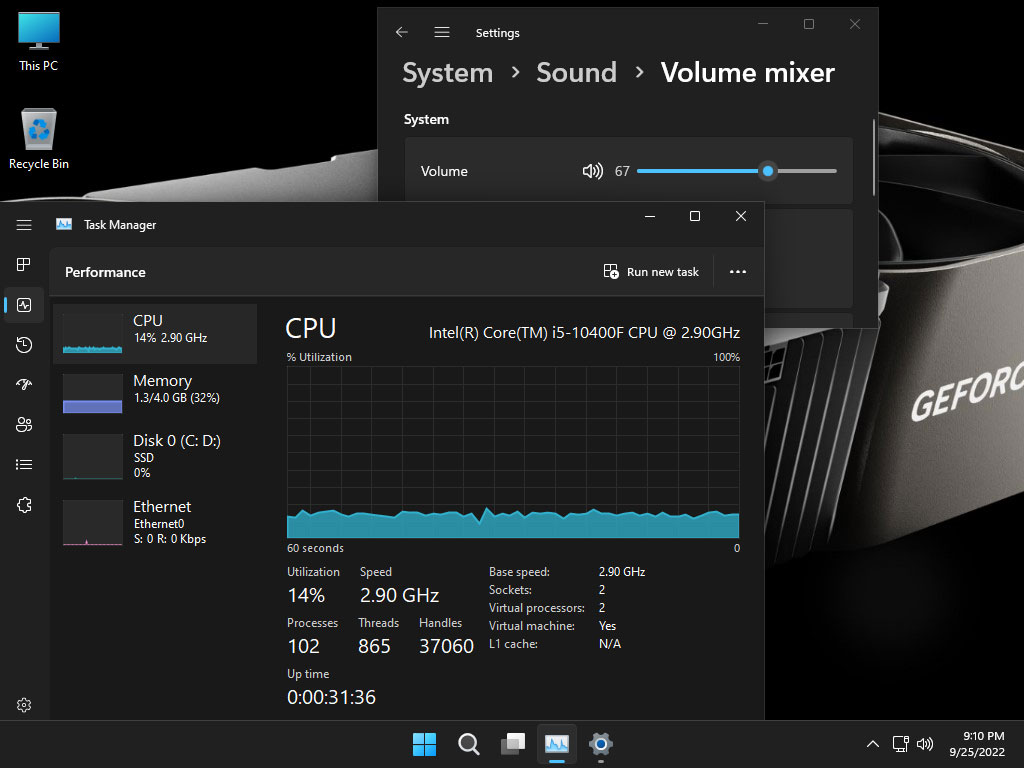Show hidden system tray icons
The width and height of the screenshot is (1024, 768).
coord(872,744)
